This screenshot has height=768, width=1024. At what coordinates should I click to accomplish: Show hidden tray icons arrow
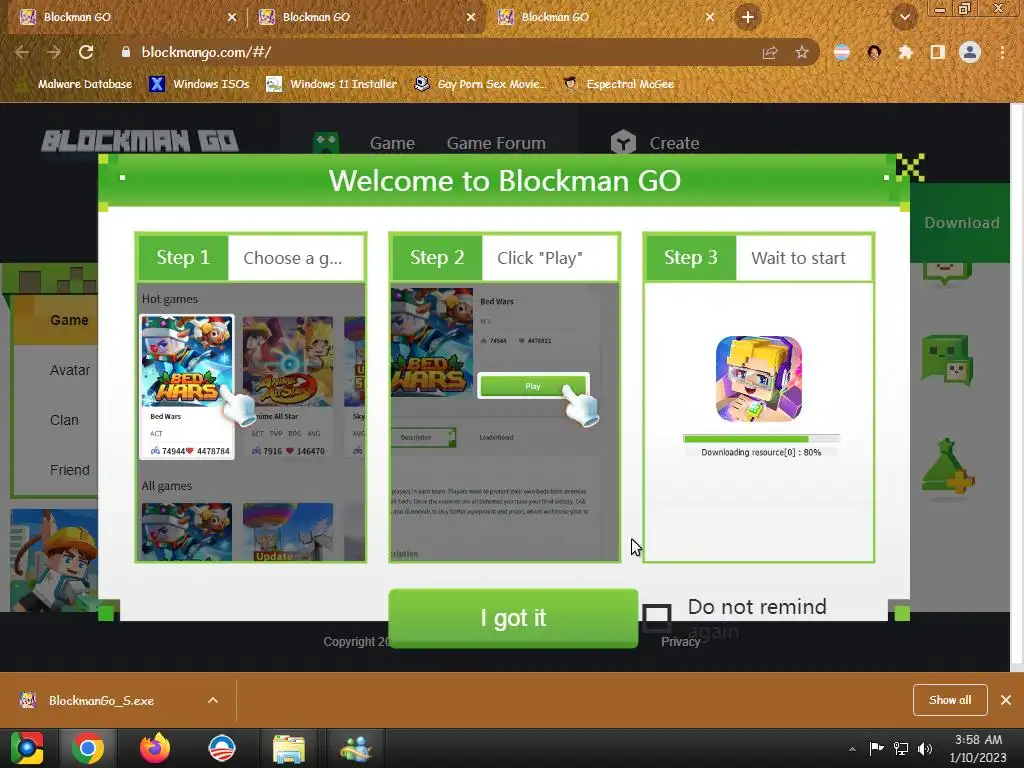(x=852, y=749)
